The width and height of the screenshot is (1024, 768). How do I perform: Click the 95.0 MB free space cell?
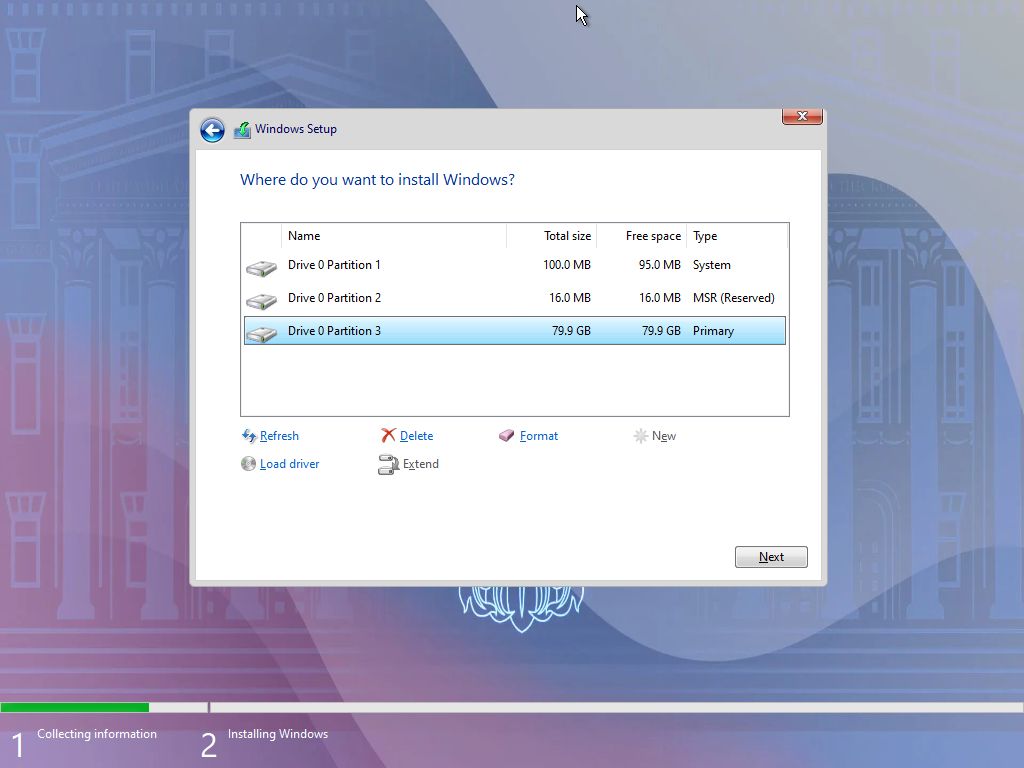pyautogui.click(x=660, y=265)
